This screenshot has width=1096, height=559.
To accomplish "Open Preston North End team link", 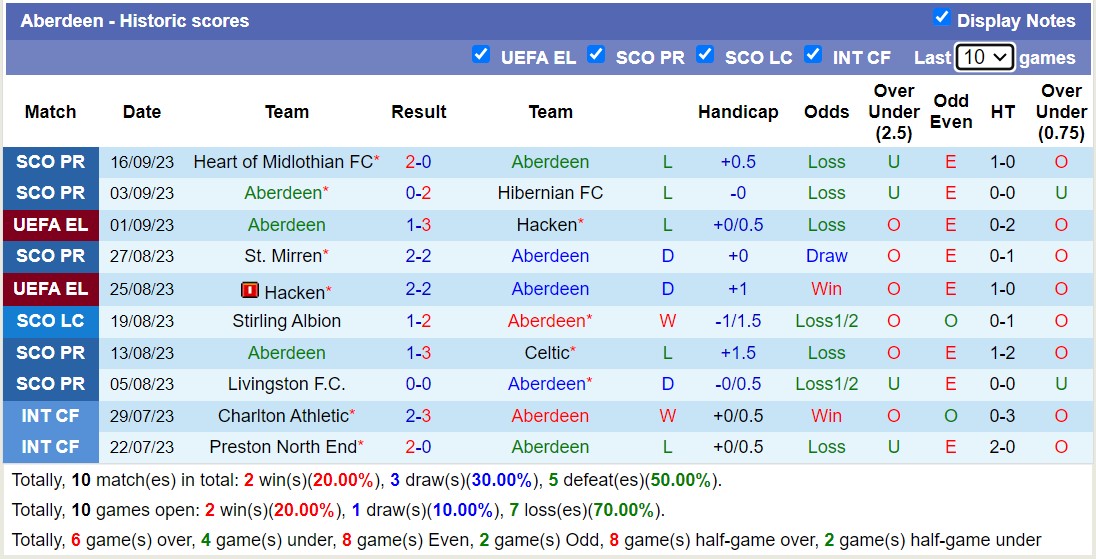I will point(283,447).
